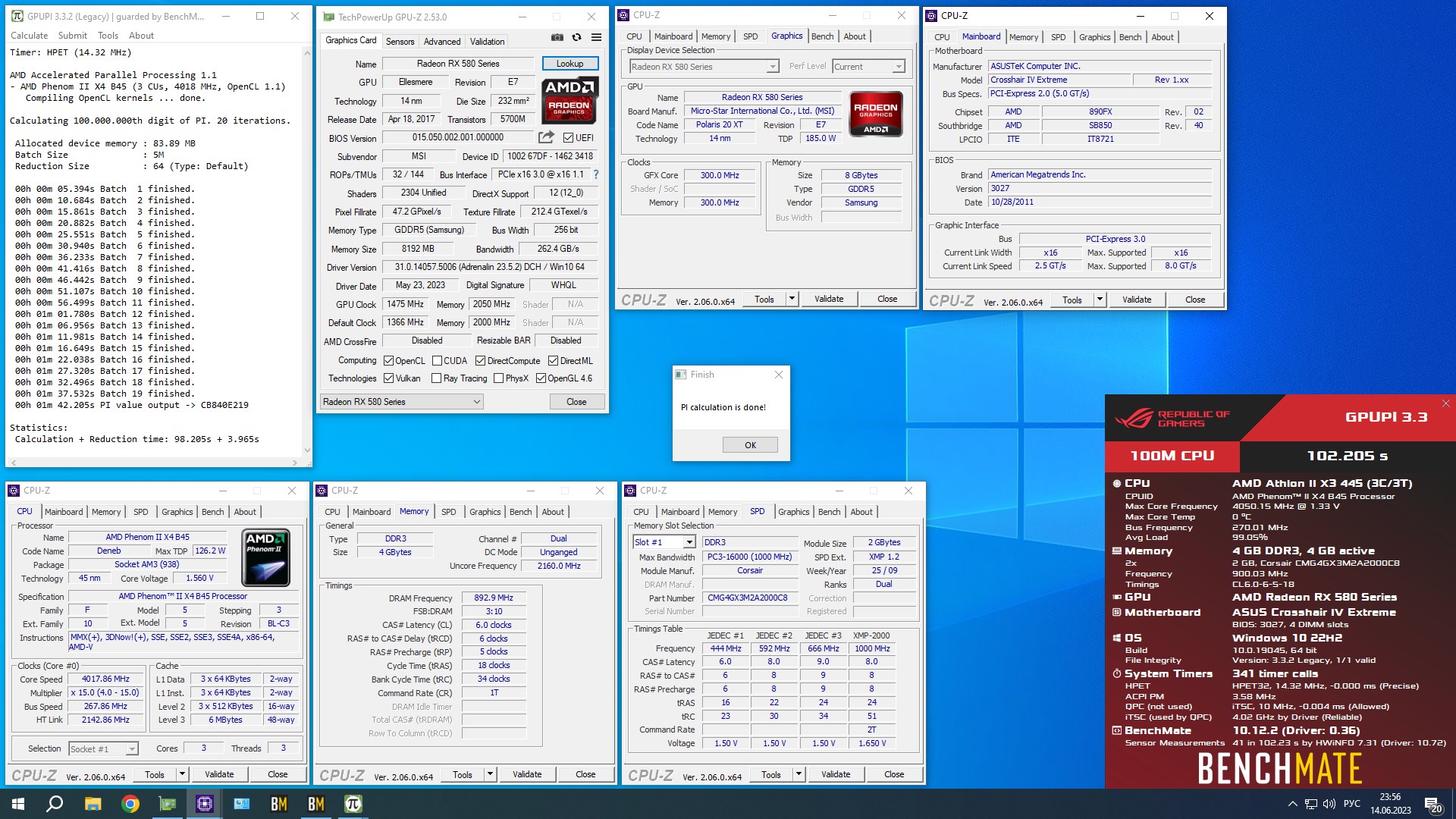This screenshot has height=819, width=1456.
Task: Open the GPUPI pi taskbar icon
Action: coord(353,804)
